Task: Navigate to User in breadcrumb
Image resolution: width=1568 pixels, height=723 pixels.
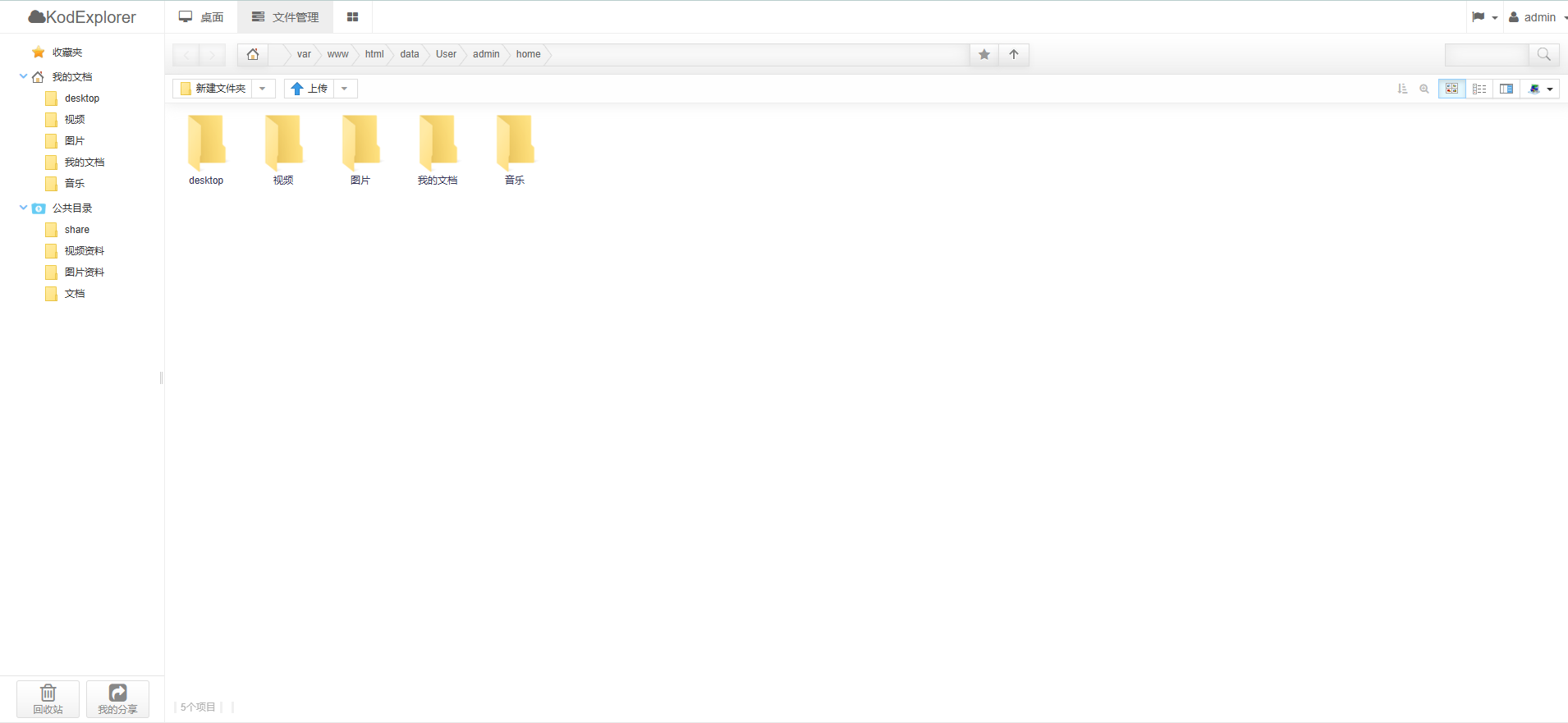Action: click(446, 54)
